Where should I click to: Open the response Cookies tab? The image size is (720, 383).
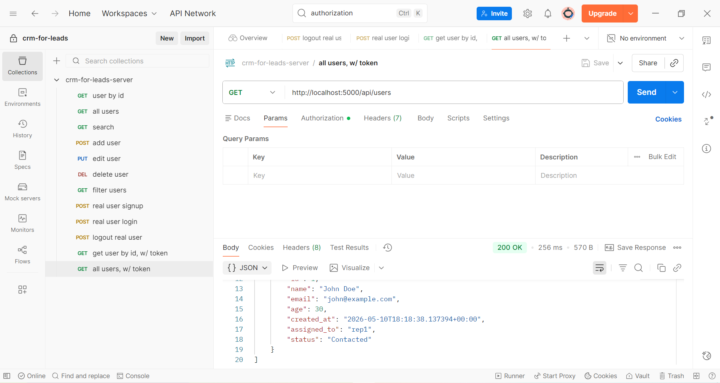click(261, 248)
